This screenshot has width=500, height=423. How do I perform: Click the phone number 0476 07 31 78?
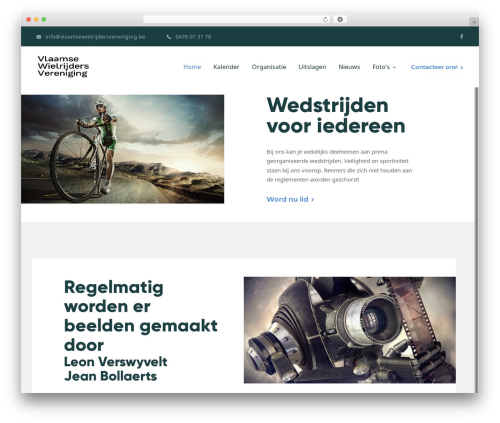193,37
